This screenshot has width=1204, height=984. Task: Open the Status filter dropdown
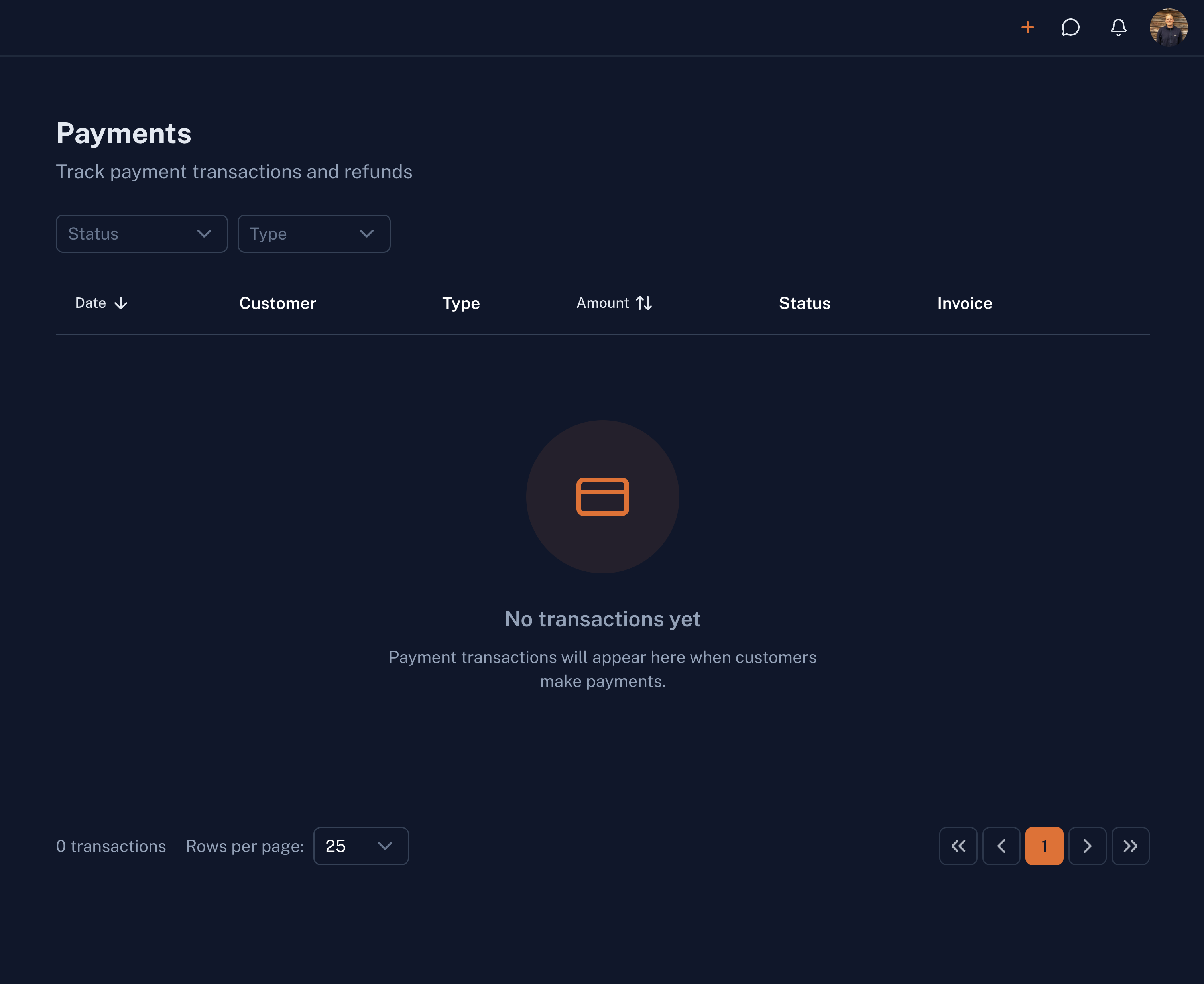coord(141,234)
